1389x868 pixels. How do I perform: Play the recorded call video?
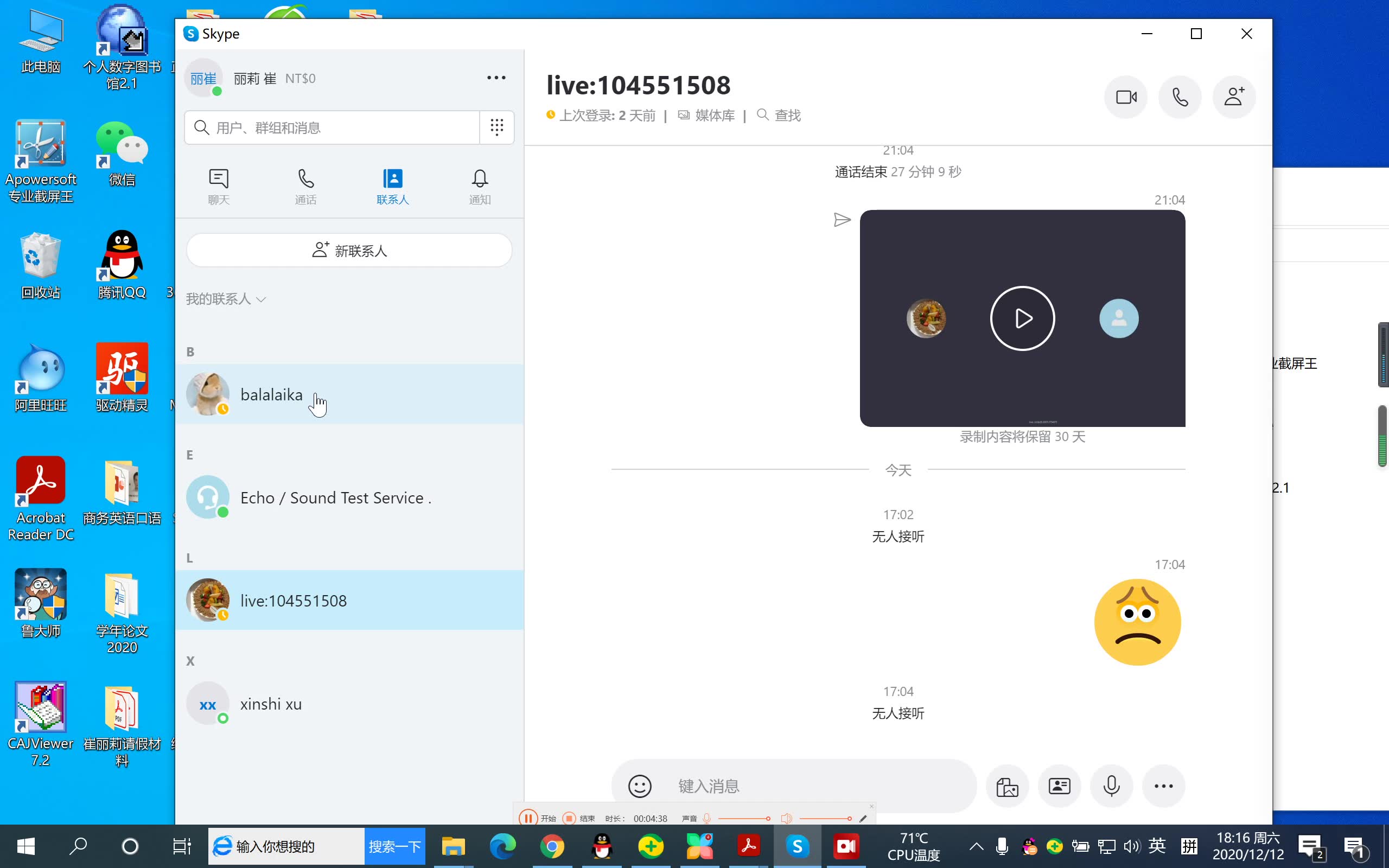(1022, 318)
